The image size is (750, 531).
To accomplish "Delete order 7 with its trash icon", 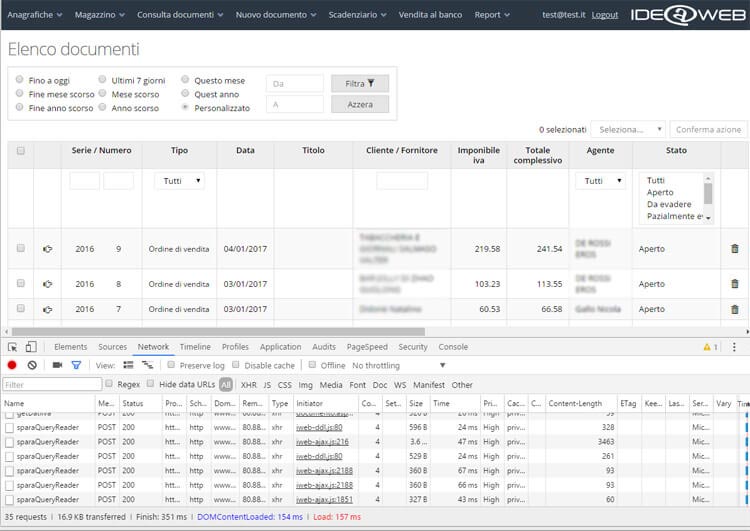I will coord(735,309).
